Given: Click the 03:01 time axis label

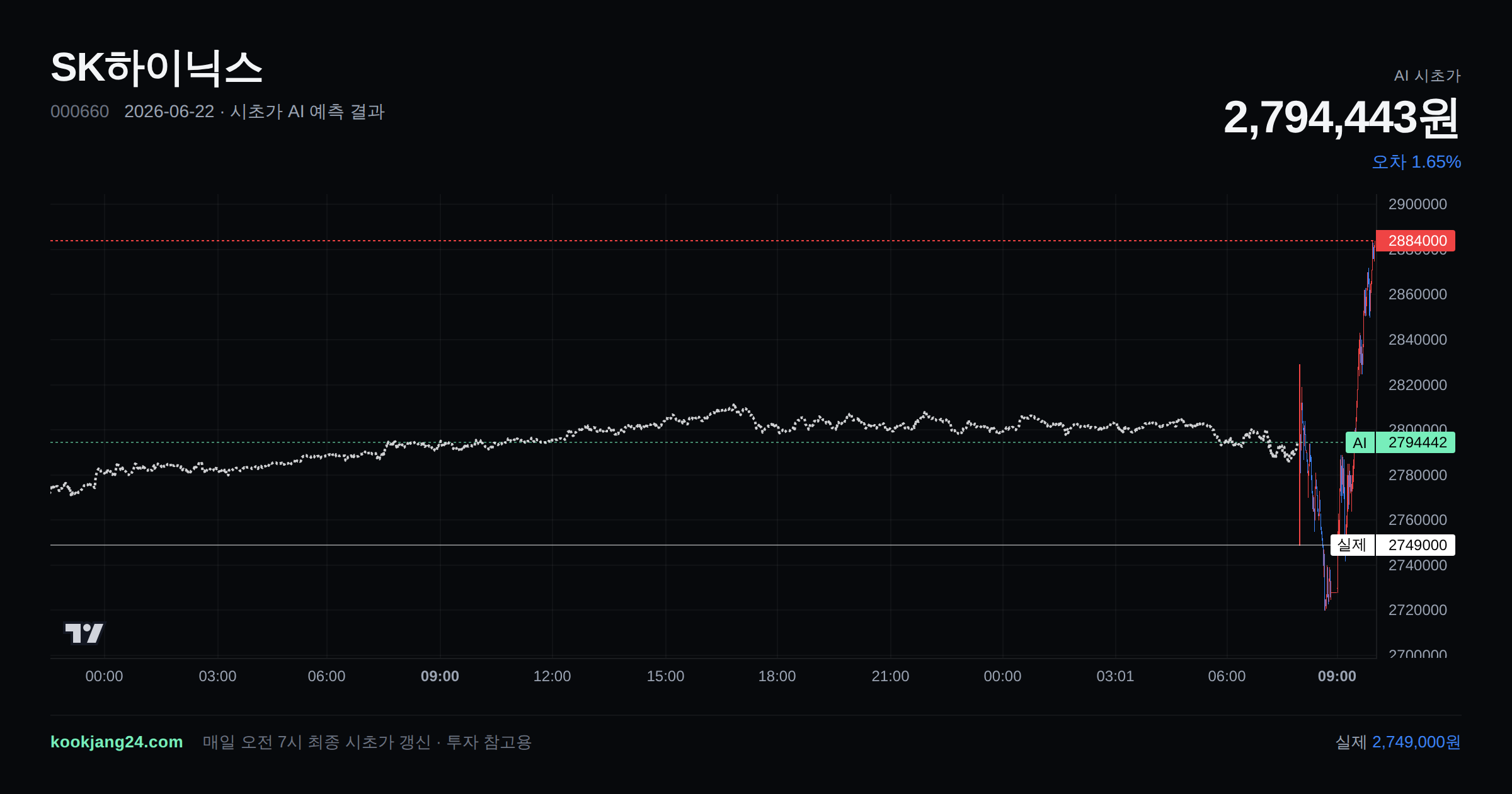Looking at the screenshot, I should pos(1115,676).
